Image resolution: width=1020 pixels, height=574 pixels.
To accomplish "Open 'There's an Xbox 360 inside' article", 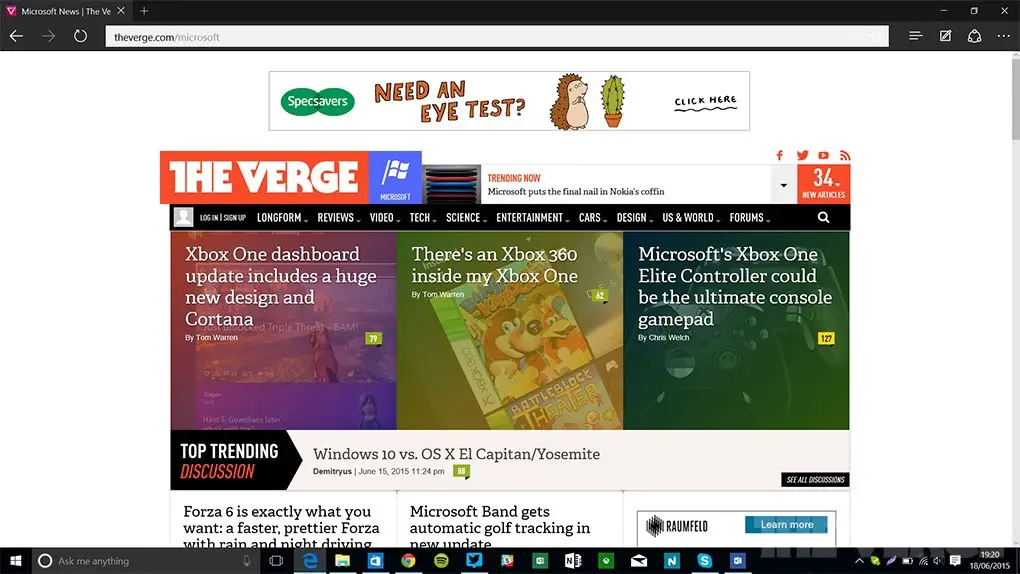I will [494, 265].
